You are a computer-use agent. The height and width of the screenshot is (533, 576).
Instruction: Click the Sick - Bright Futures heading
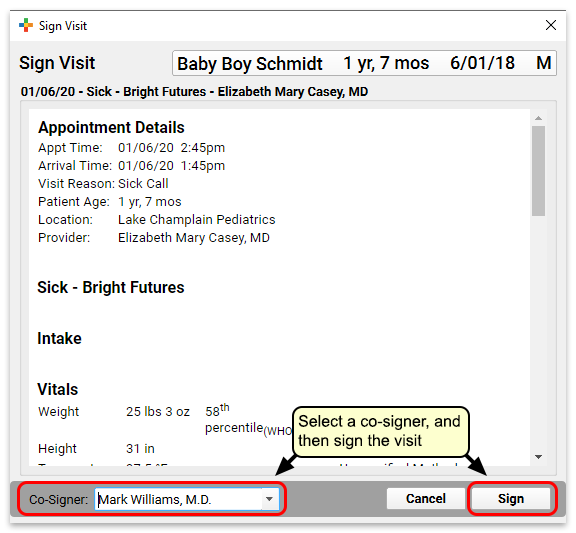coord(111,287)
